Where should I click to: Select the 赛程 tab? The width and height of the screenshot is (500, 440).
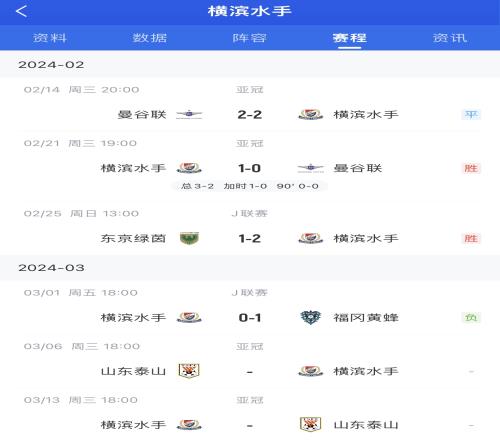(350, 38)
